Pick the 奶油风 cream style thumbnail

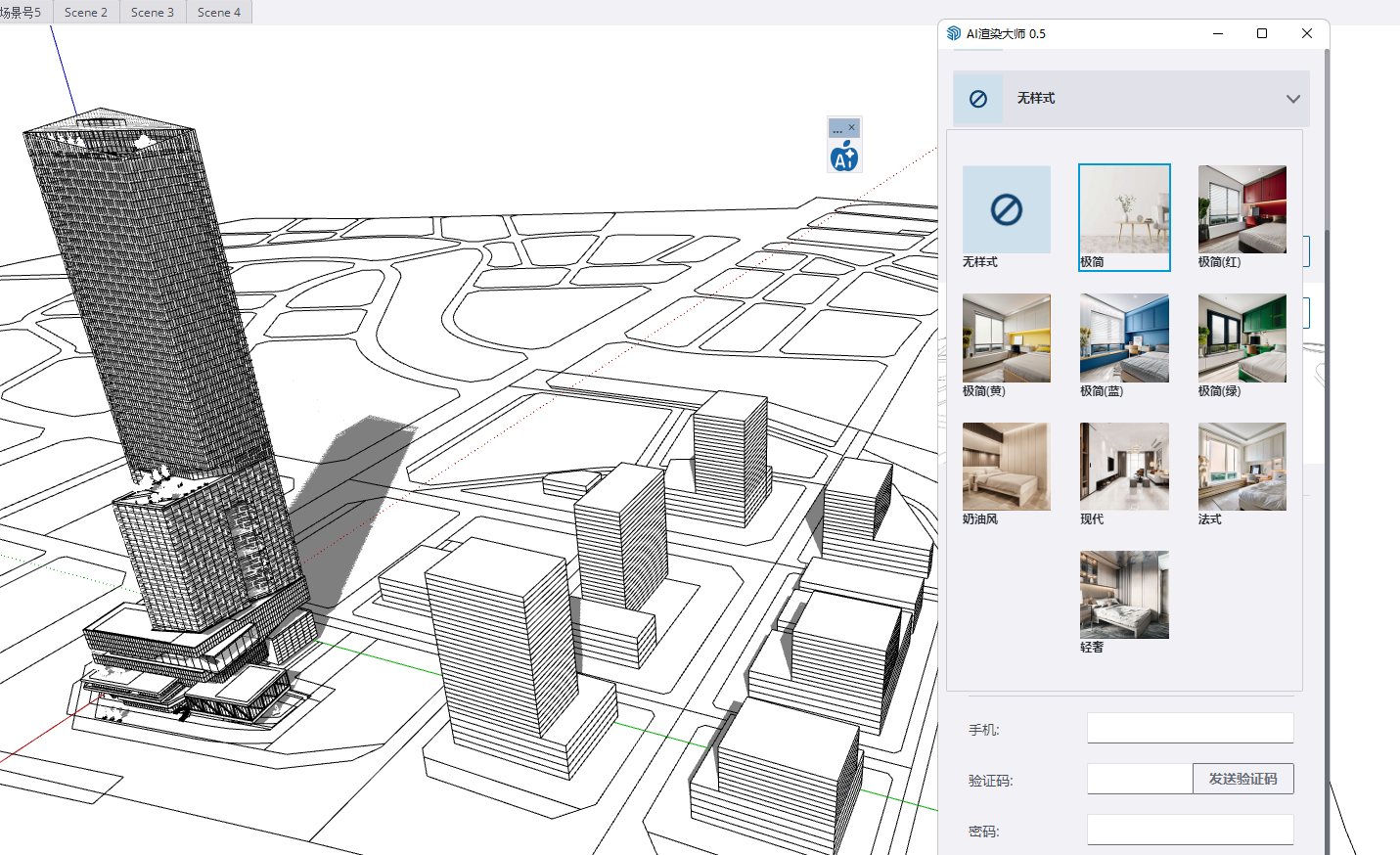1006,467
